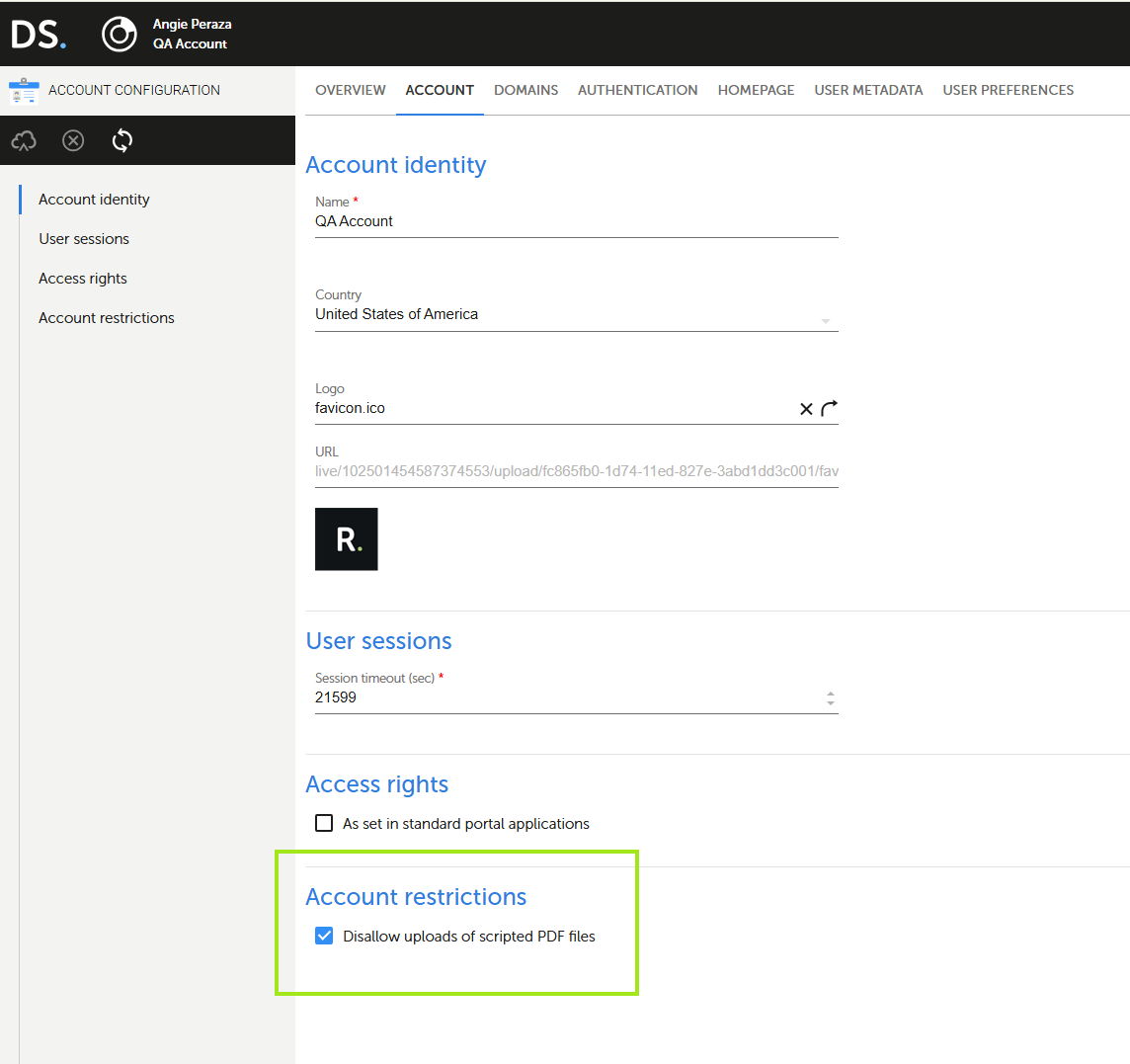Click the 'Angie Peraza' user name
The image size is (1130, 1064).
pos(192,24)
